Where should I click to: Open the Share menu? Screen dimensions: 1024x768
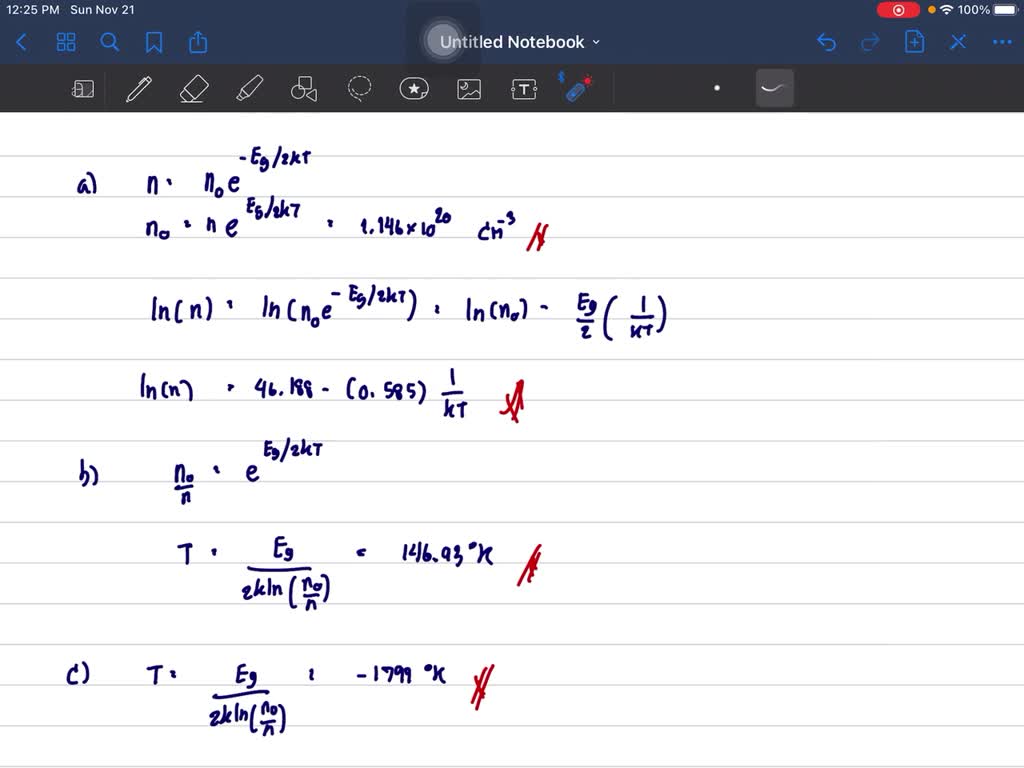(x=197, y=42)
